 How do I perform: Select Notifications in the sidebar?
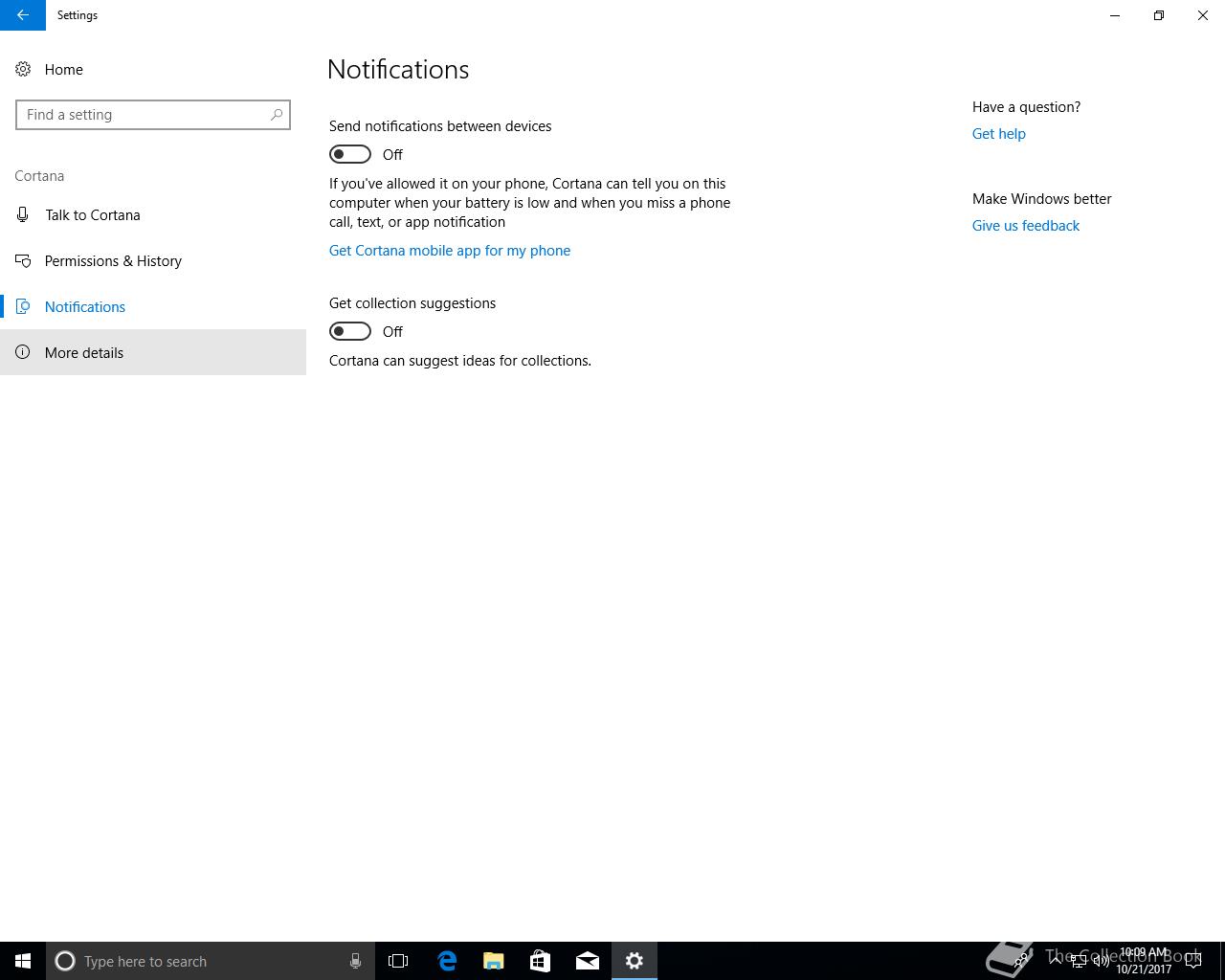coord(153,306)
